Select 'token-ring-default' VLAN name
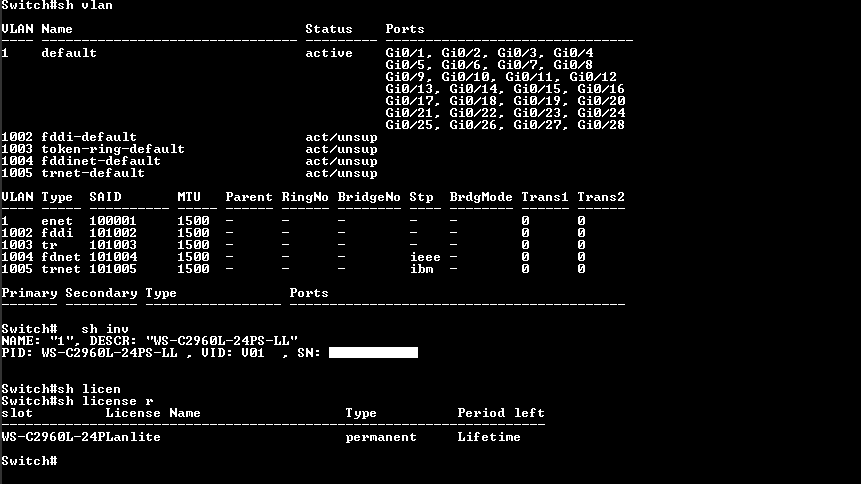The height and width of the screenshot is (484, 861). 113,149
